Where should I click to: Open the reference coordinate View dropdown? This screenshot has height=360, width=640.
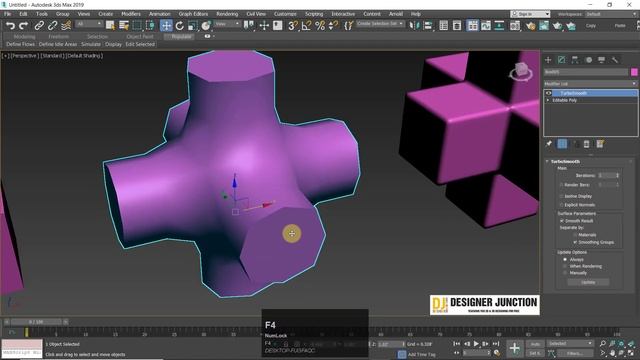point(227,24)
